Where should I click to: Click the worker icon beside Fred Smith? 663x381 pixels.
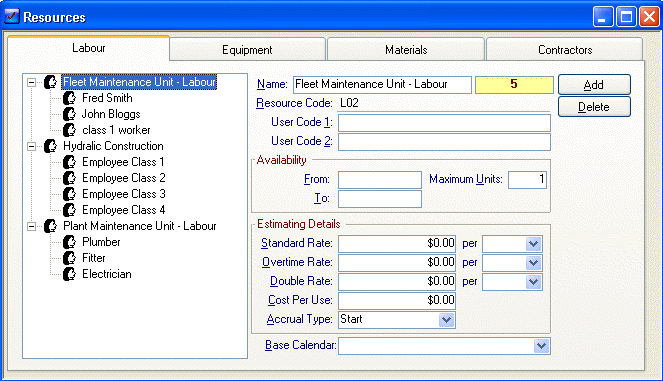tap(69, 98)
